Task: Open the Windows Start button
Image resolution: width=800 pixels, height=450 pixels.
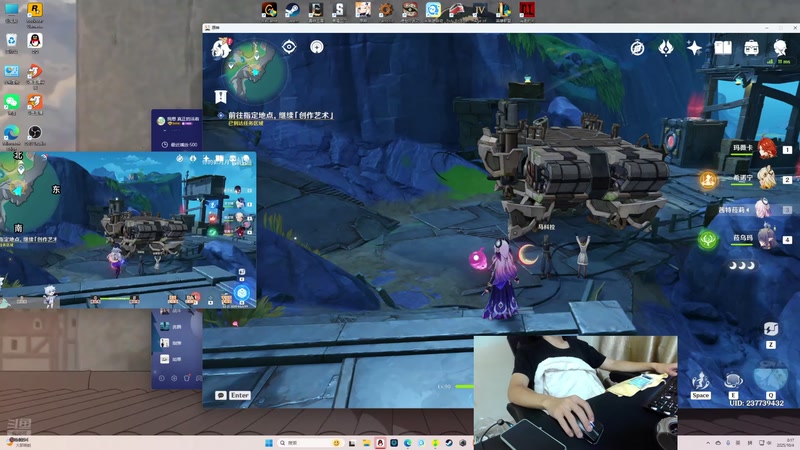Action: coord(269,443)
